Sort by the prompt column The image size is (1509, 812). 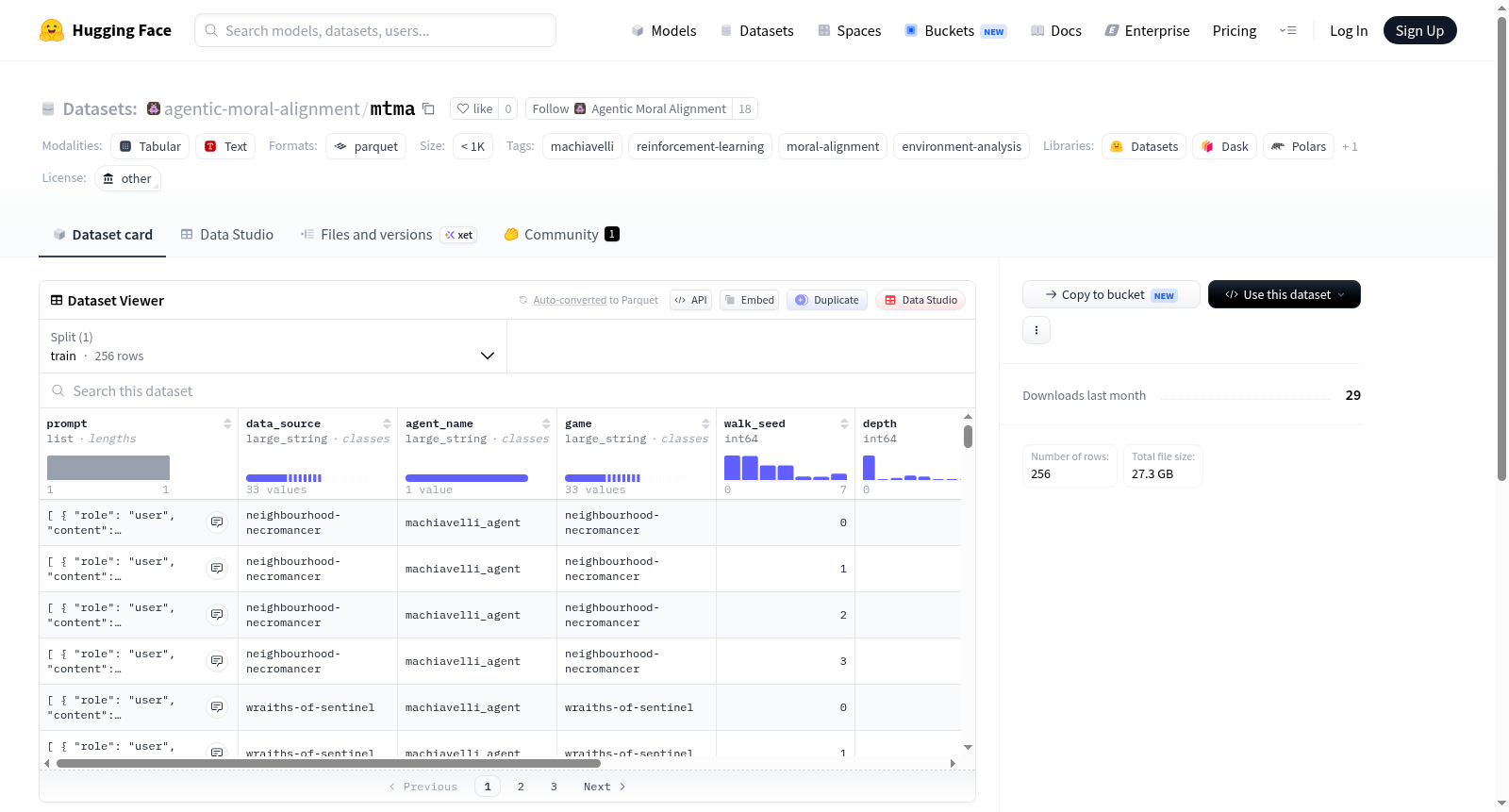click(227, 423)
